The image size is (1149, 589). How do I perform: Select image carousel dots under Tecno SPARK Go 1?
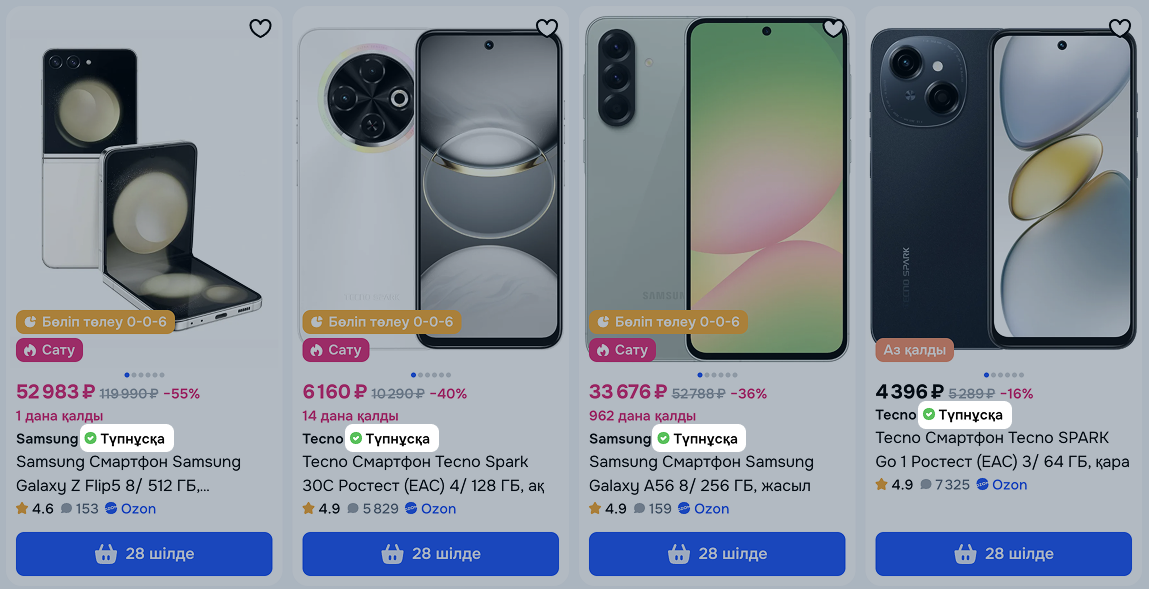pyautogui.click(x=1004, y=375)
